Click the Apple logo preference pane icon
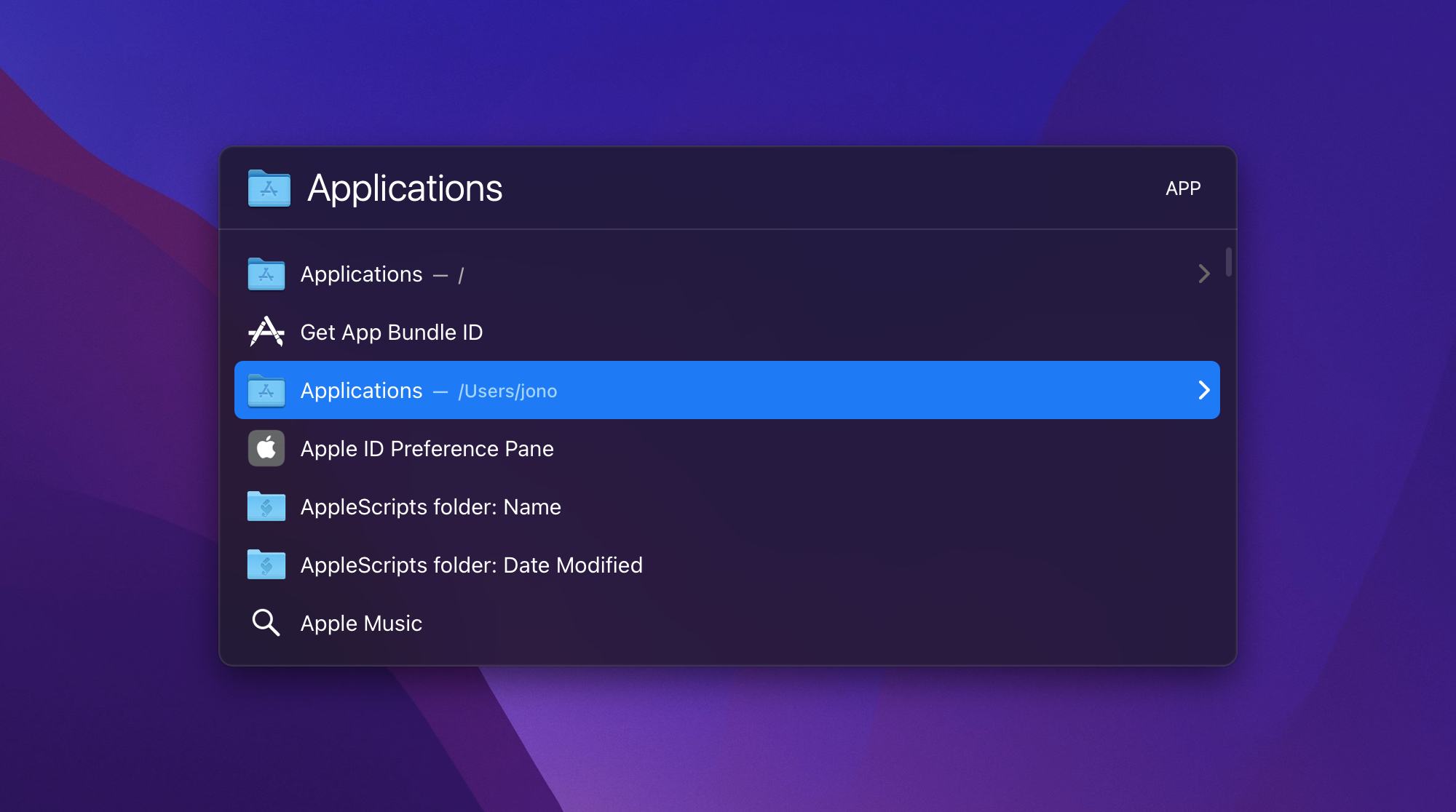 pyautogui.click(x=266, y=448)
